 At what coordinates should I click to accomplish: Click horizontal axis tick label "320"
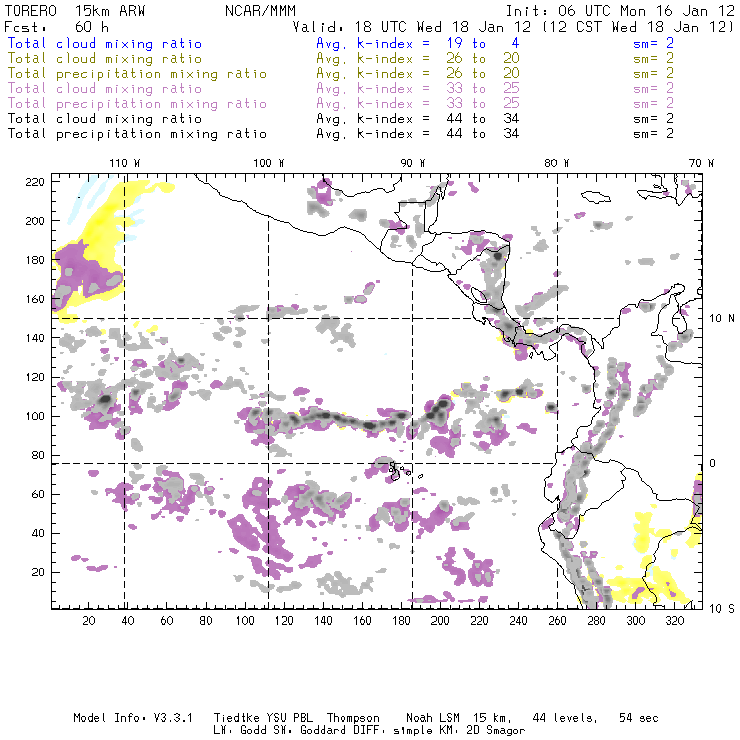(675, 621)
